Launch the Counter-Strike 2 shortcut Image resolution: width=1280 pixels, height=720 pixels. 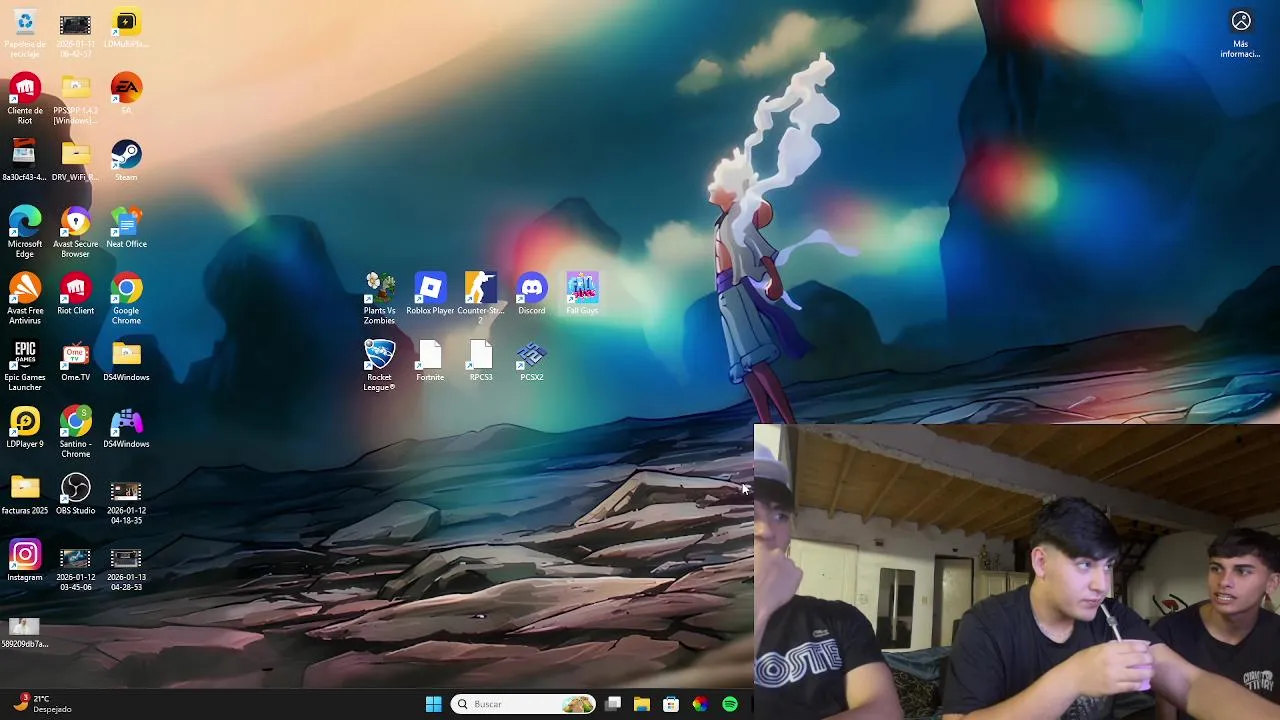click(x=481, y=298)
